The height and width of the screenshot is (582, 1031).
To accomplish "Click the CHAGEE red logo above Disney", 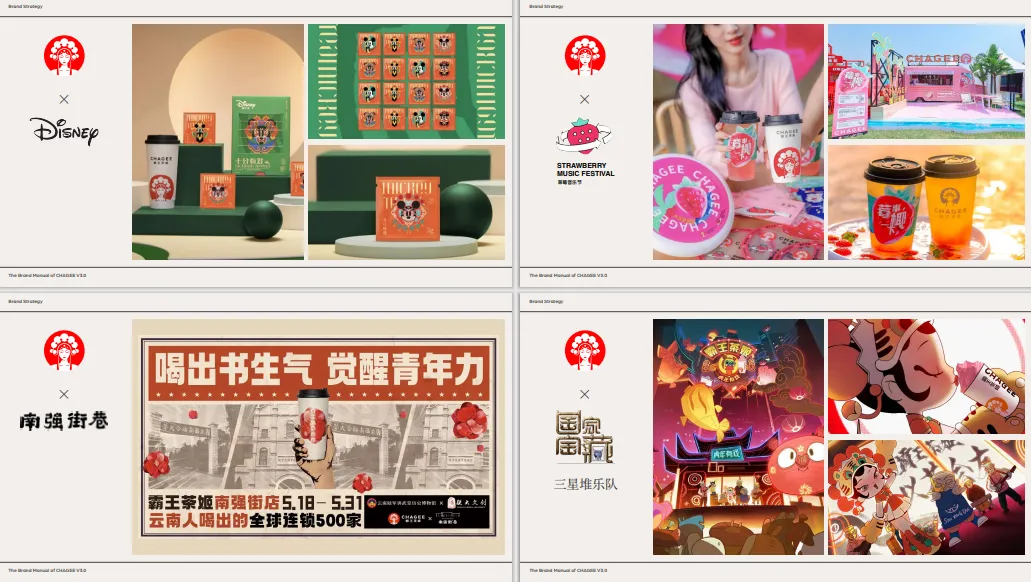I will (x=64, y=55).
